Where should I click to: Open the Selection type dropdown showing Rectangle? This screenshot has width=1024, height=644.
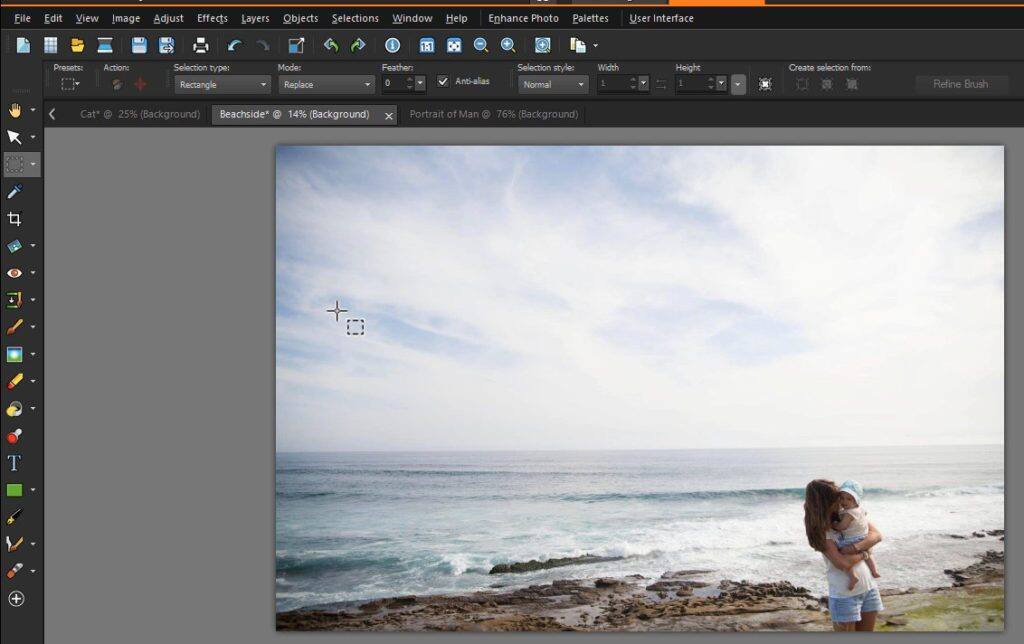(222, 84)
